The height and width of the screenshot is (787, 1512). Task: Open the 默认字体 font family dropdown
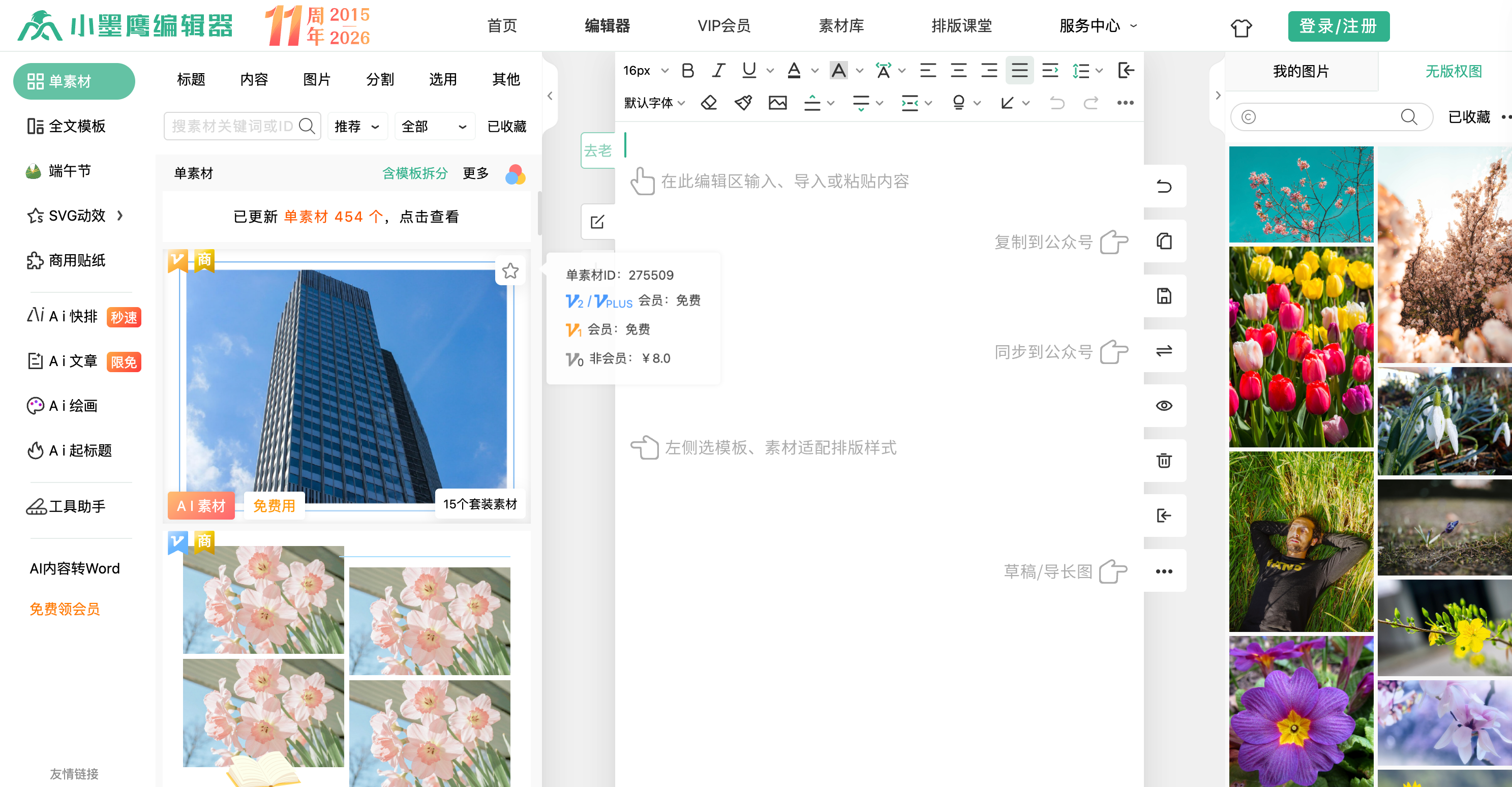[x=654, y=103]
